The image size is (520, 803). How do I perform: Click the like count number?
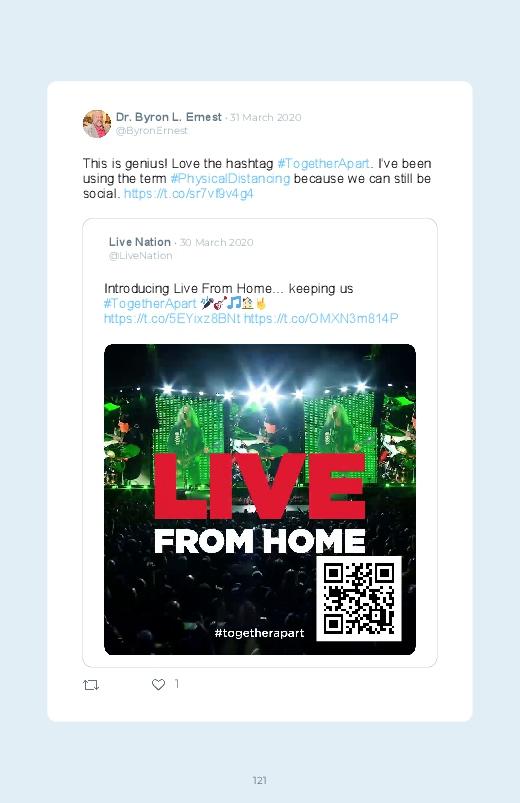pos(177,684)
